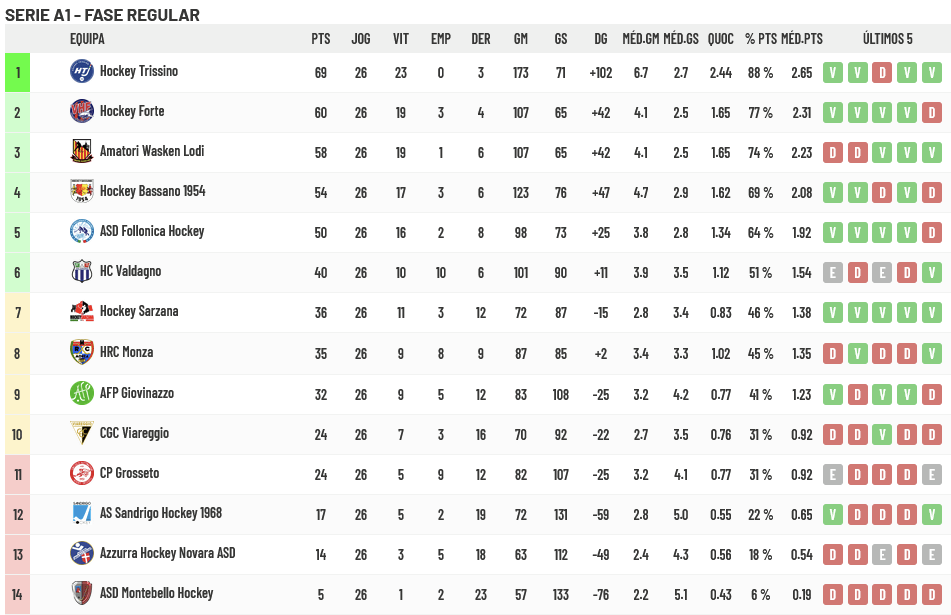Sort table by PTS column header
The height and width of the screenshot is (615, 951).
pyautogui.click(x=321, y=39)
